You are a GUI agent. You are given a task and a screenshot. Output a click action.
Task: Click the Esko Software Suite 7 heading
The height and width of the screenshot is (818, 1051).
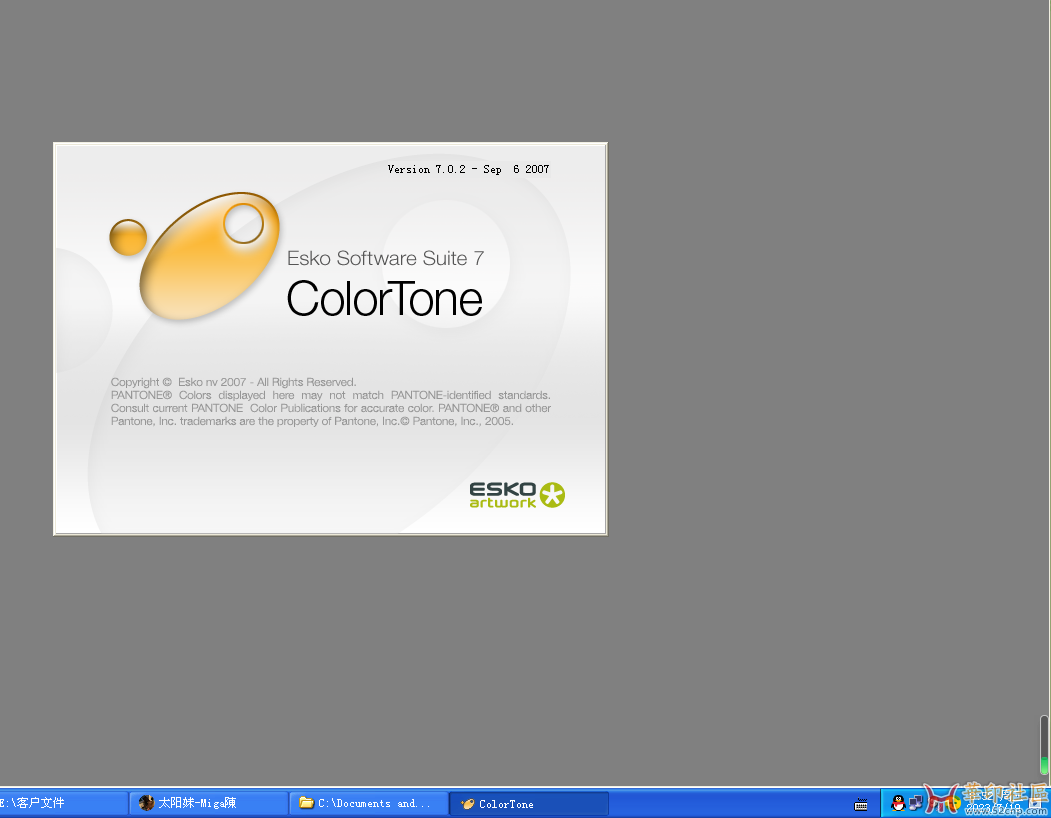tap(385, 258)
